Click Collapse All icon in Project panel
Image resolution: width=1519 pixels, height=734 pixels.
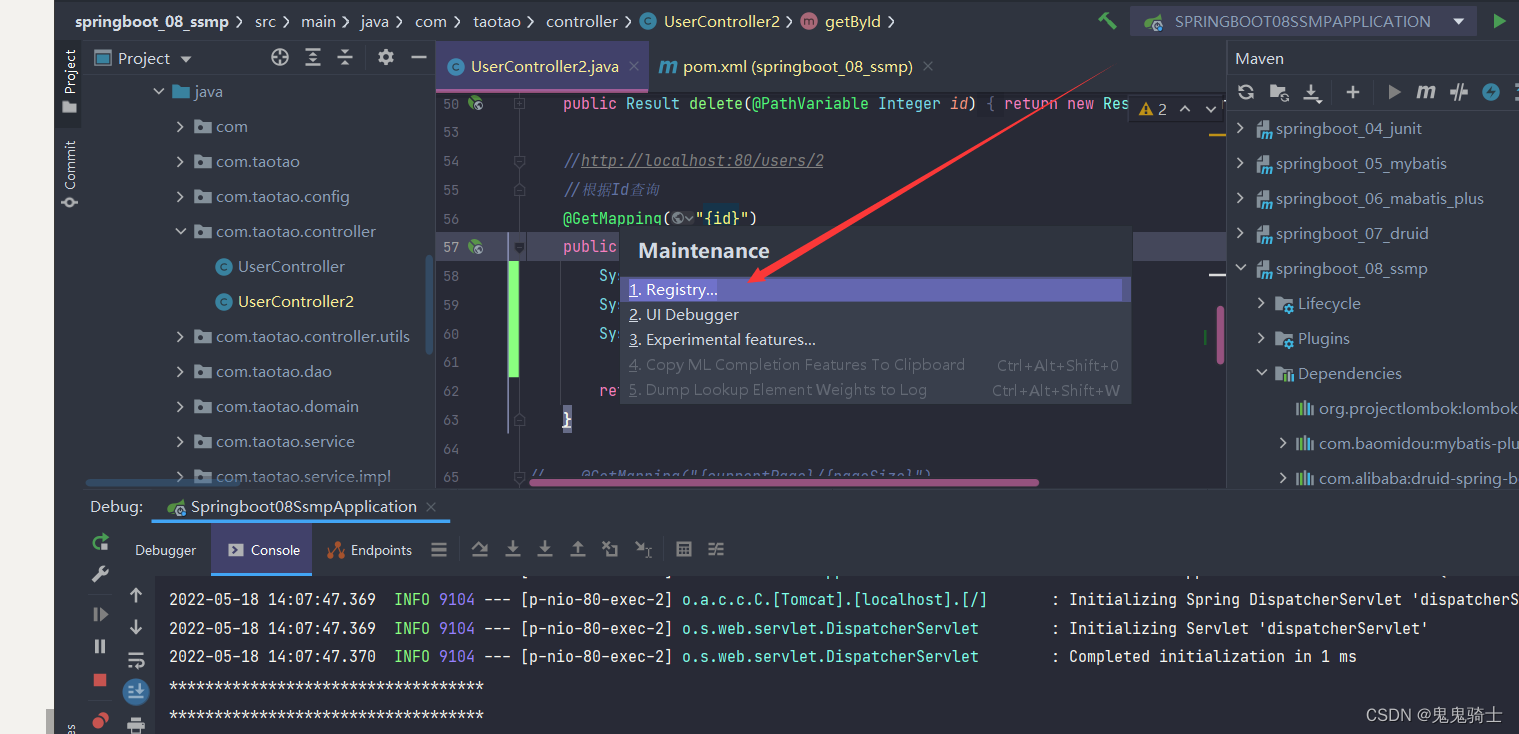pos(345,58)
